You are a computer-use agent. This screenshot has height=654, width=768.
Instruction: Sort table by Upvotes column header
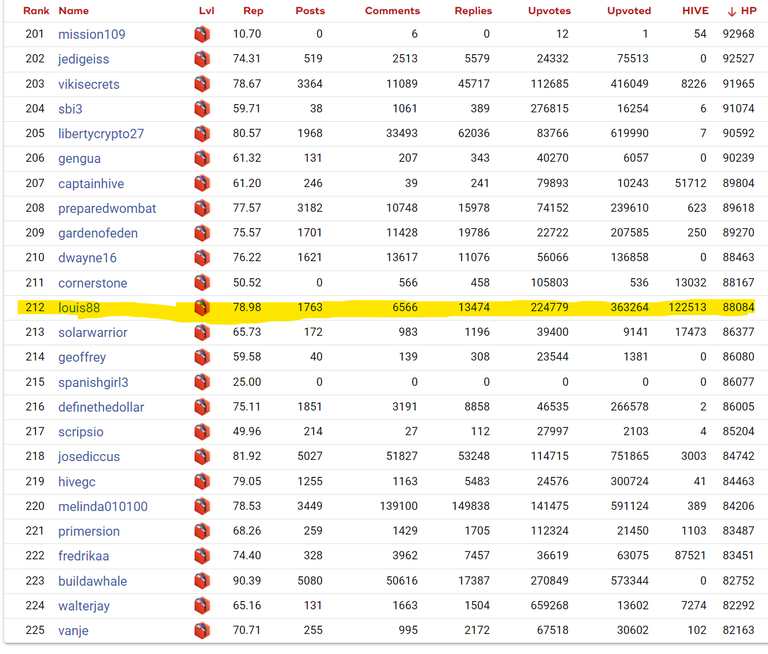coord(550,11)
